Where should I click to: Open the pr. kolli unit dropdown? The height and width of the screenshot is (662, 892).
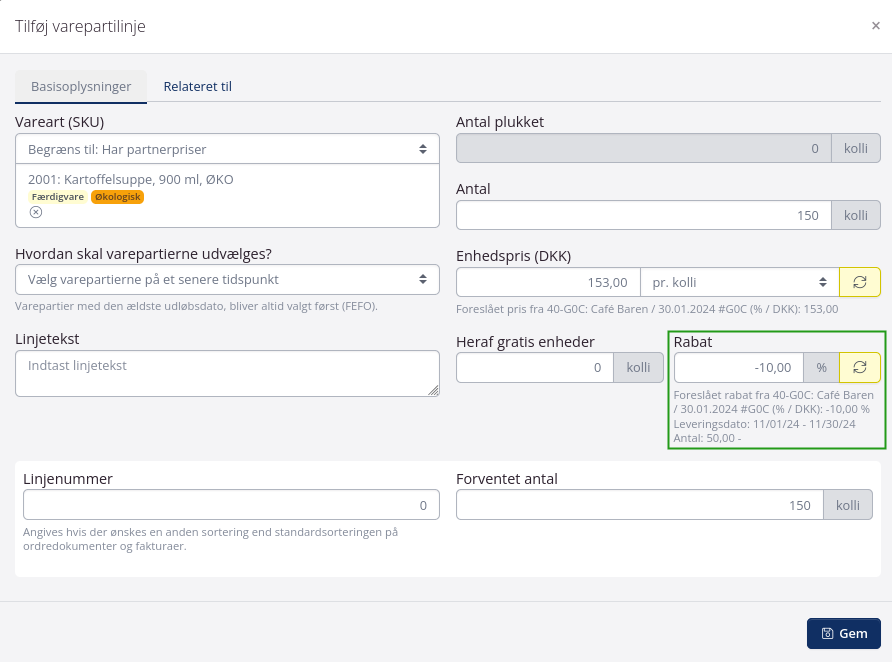(x=738, y=282)
